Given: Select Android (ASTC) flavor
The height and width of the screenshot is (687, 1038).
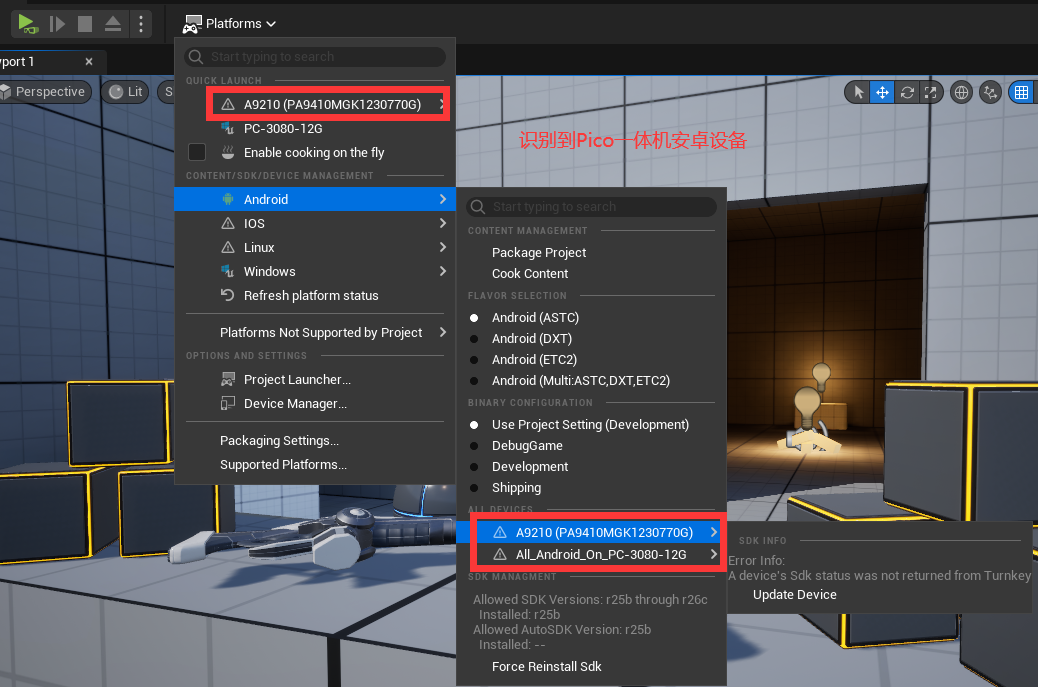Looking at the screenshot, I should click(x=535, y=318).
